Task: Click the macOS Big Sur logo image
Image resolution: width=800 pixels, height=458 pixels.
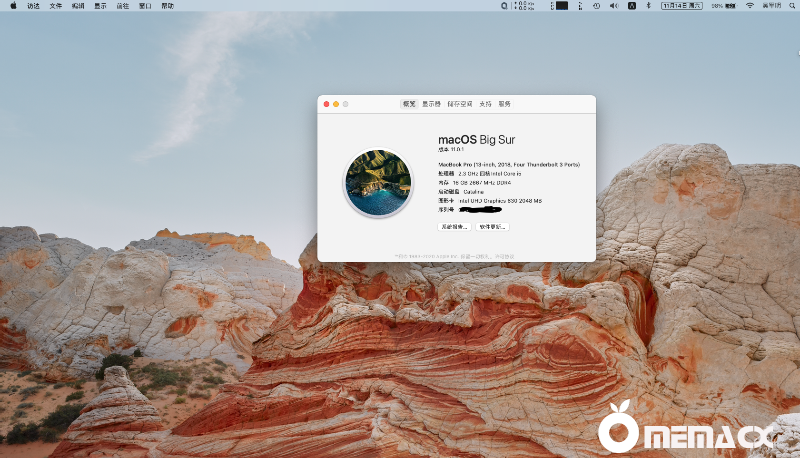Action: click(x=378, y=183)
